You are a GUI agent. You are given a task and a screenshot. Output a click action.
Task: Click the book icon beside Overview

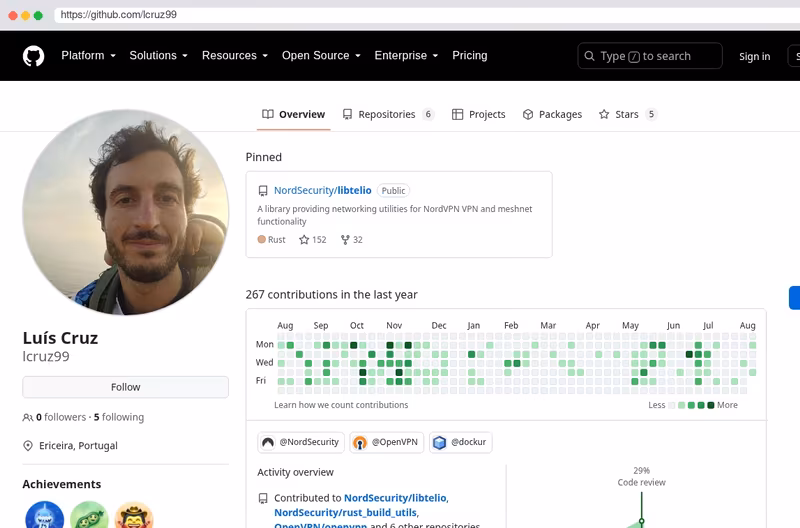click(268, 114)
